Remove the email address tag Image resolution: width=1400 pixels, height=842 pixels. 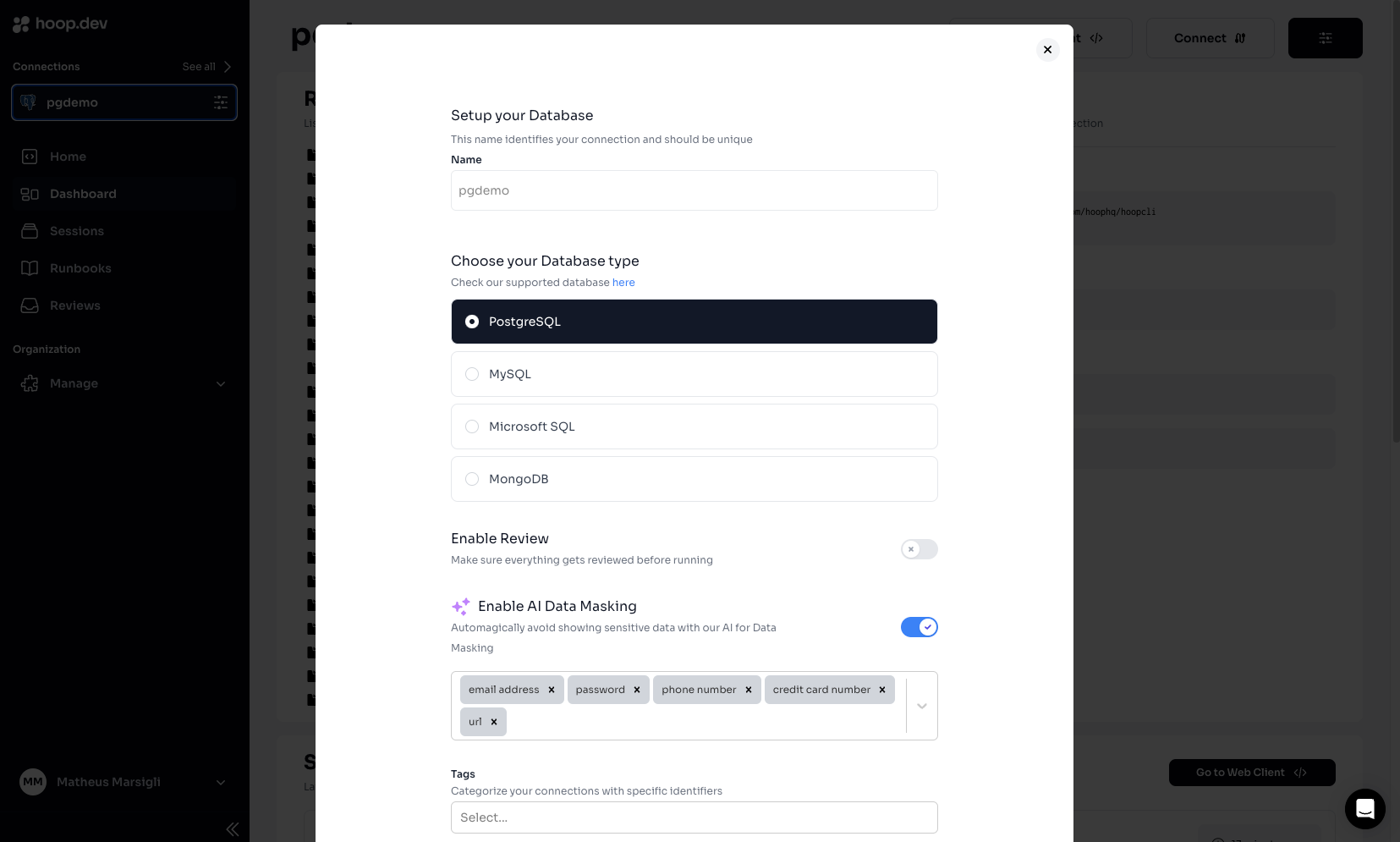tap(552, 690)
